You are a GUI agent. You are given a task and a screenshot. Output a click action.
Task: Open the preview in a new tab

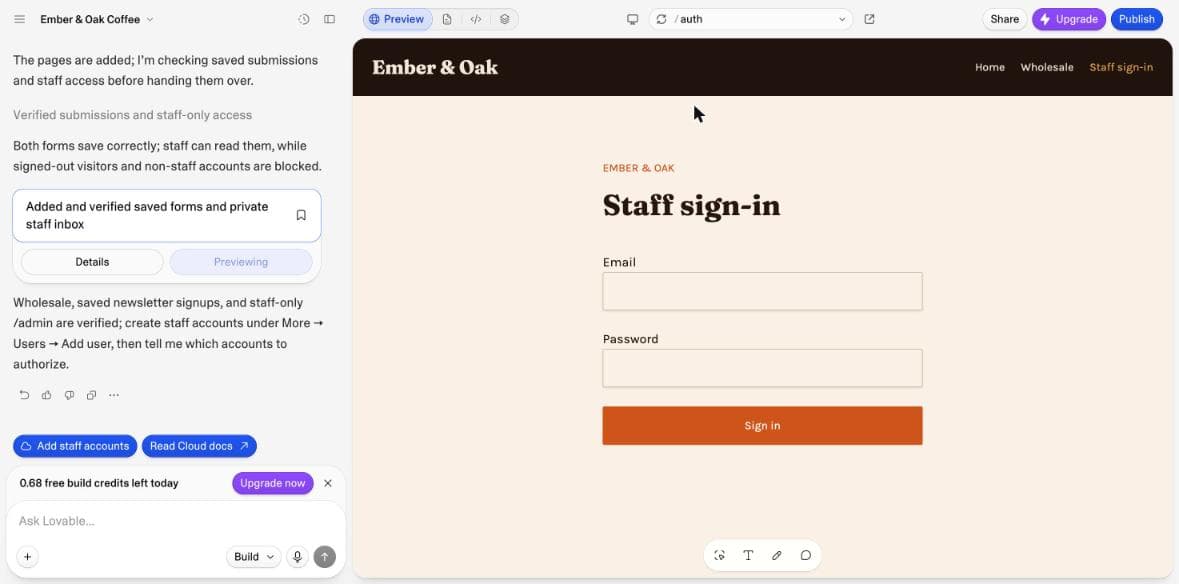[869, 20]
